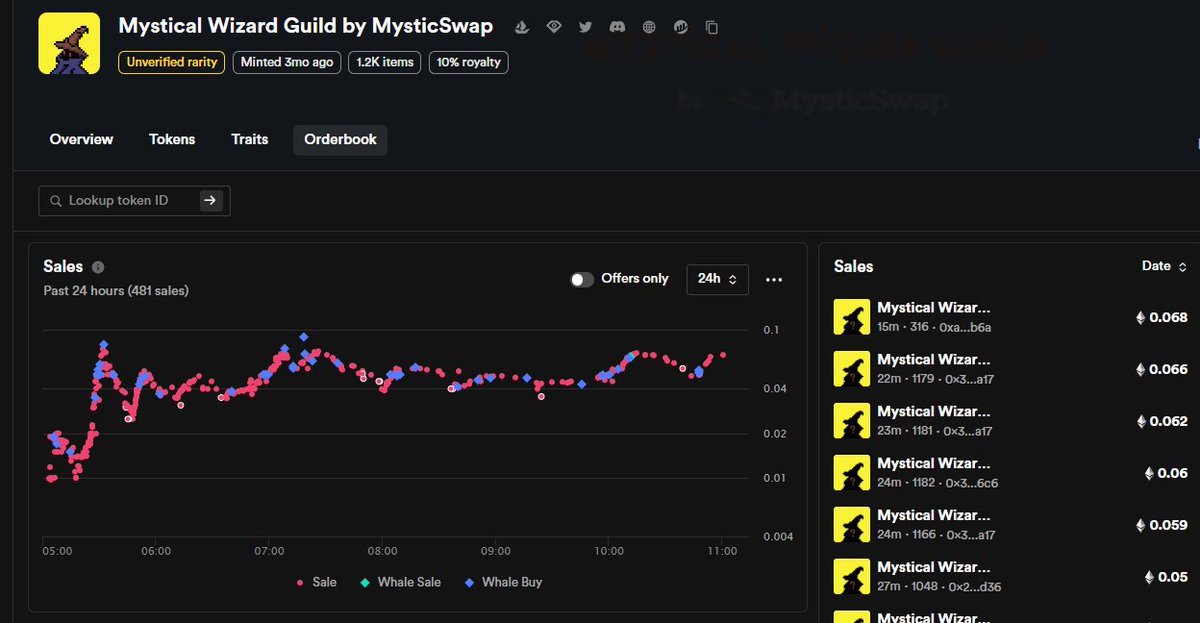
Task: Click the 15m · 316 sale detail
Action: 934,328
